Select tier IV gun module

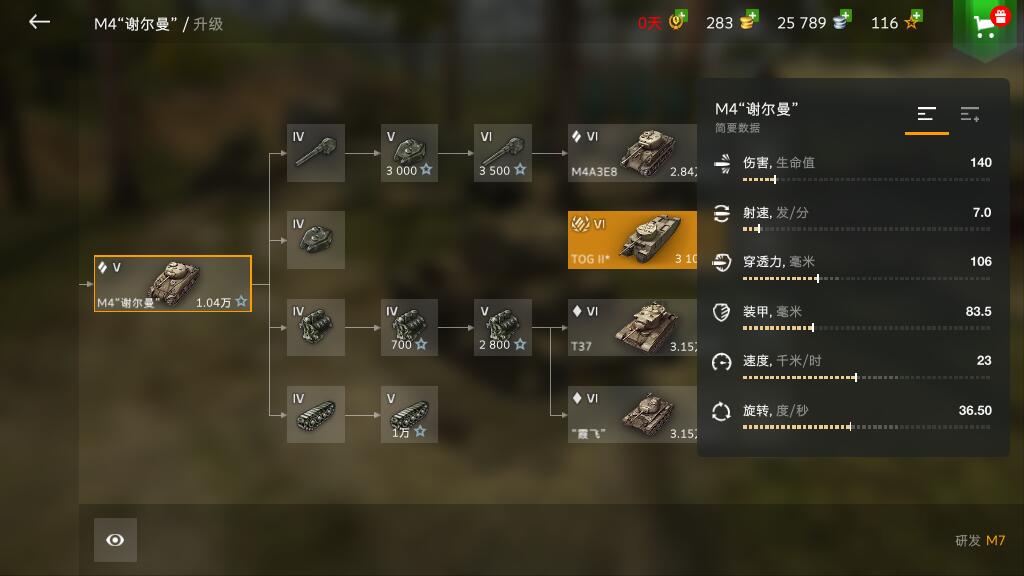(x=315, y=153)
